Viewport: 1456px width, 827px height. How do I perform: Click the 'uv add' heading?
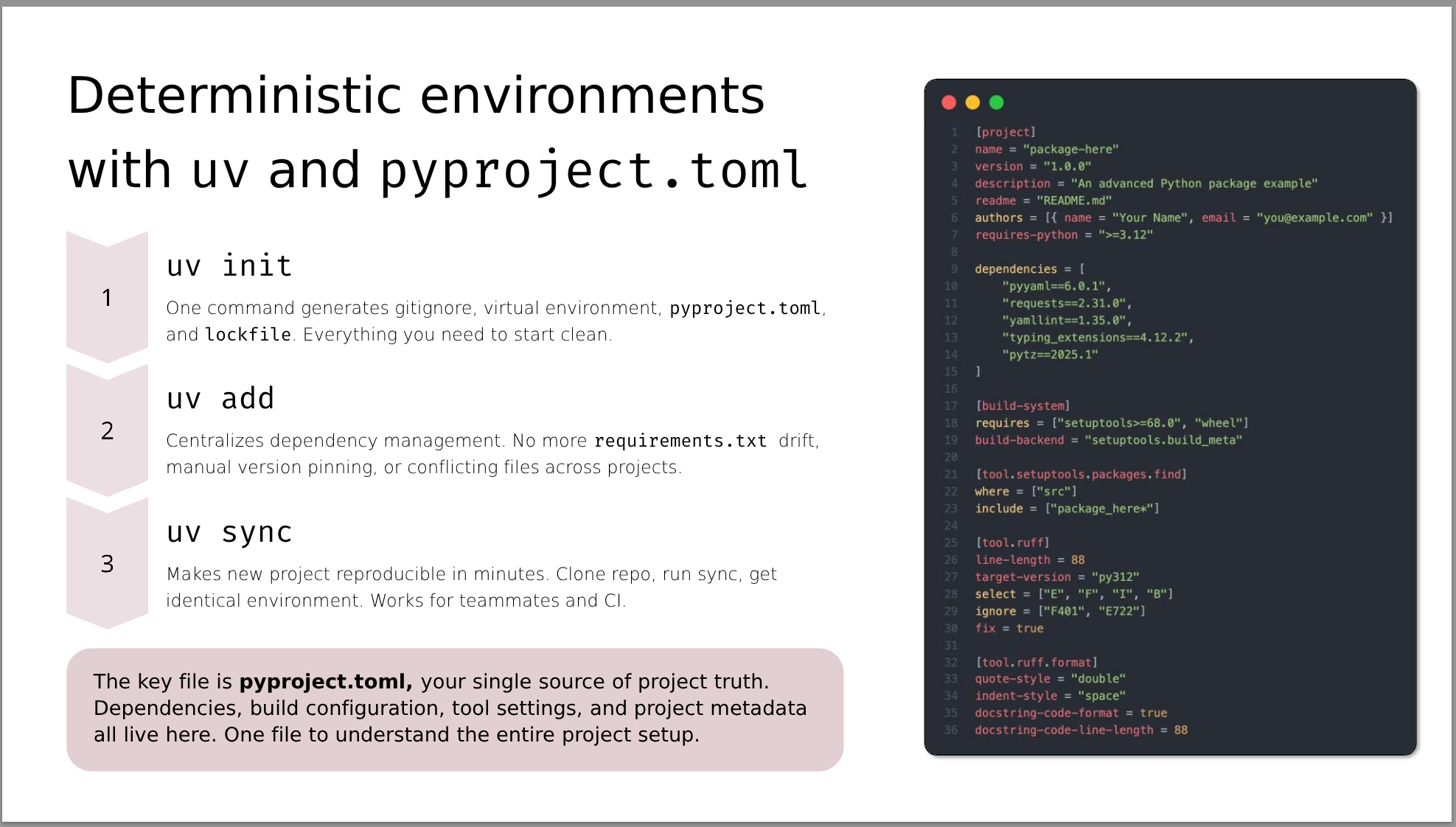pos(220,399)
